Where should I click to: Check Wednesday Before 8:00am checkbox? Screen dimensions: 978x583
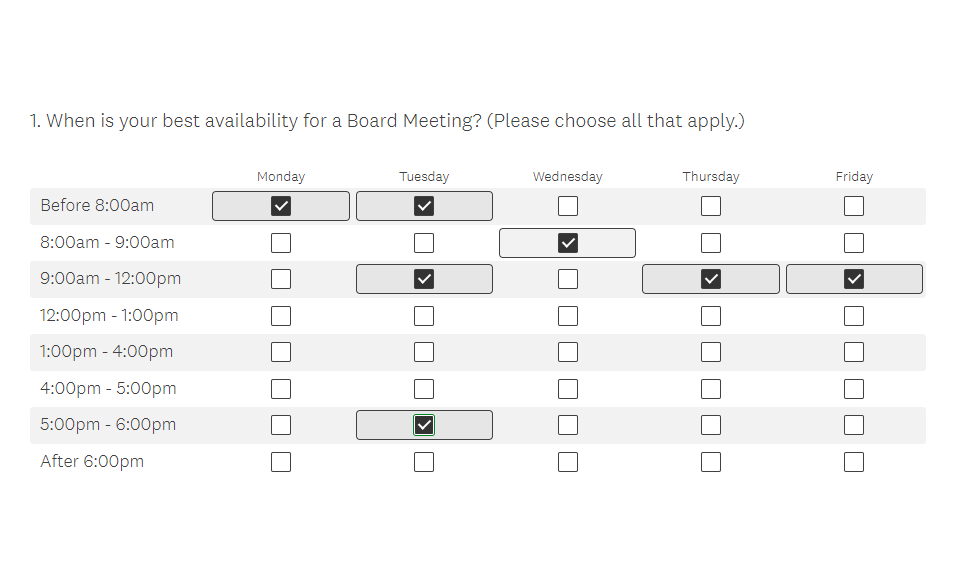click(x=568, y=206)
